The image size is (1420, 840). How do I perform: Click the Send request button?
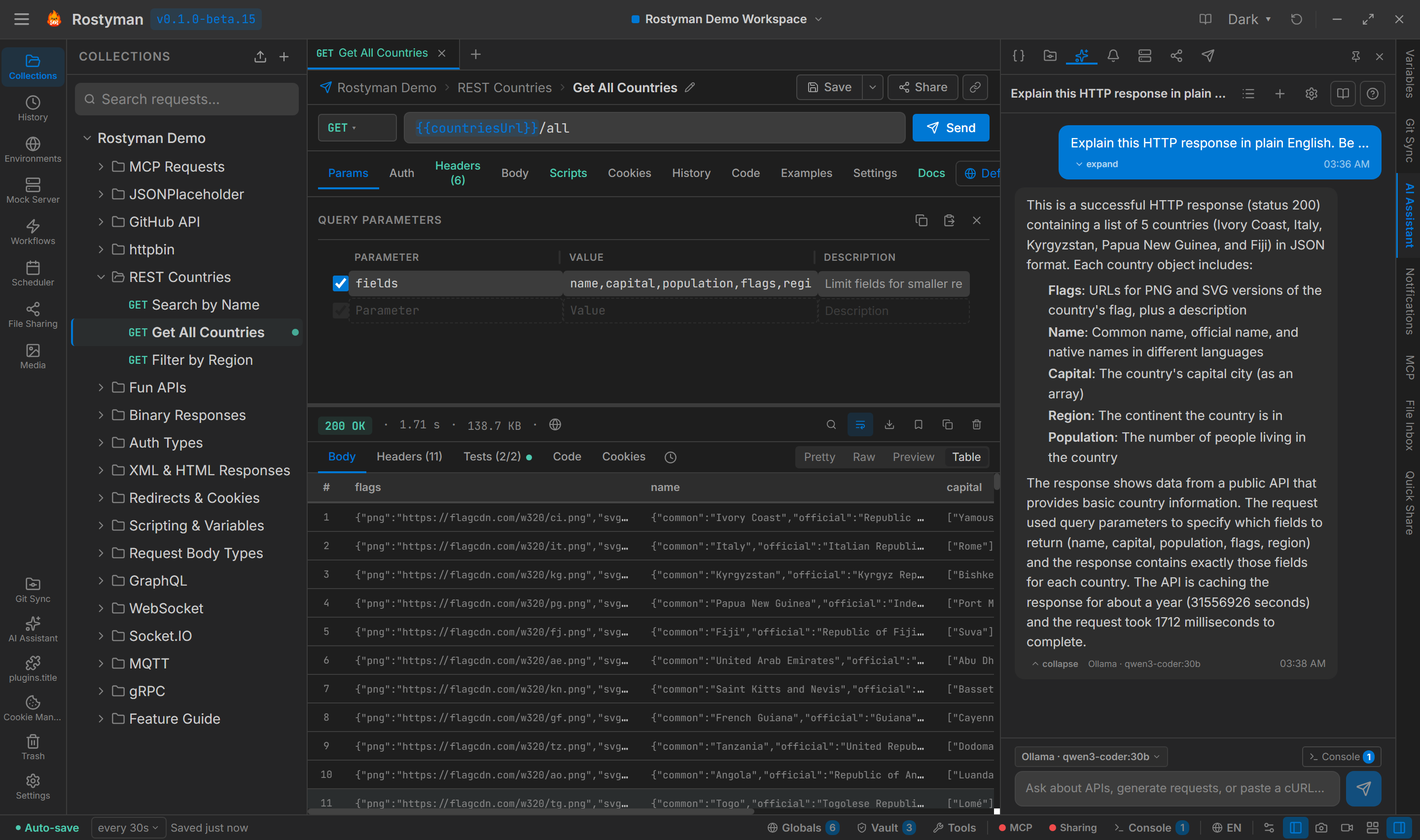pyautogui.click(x=950, y=128)
